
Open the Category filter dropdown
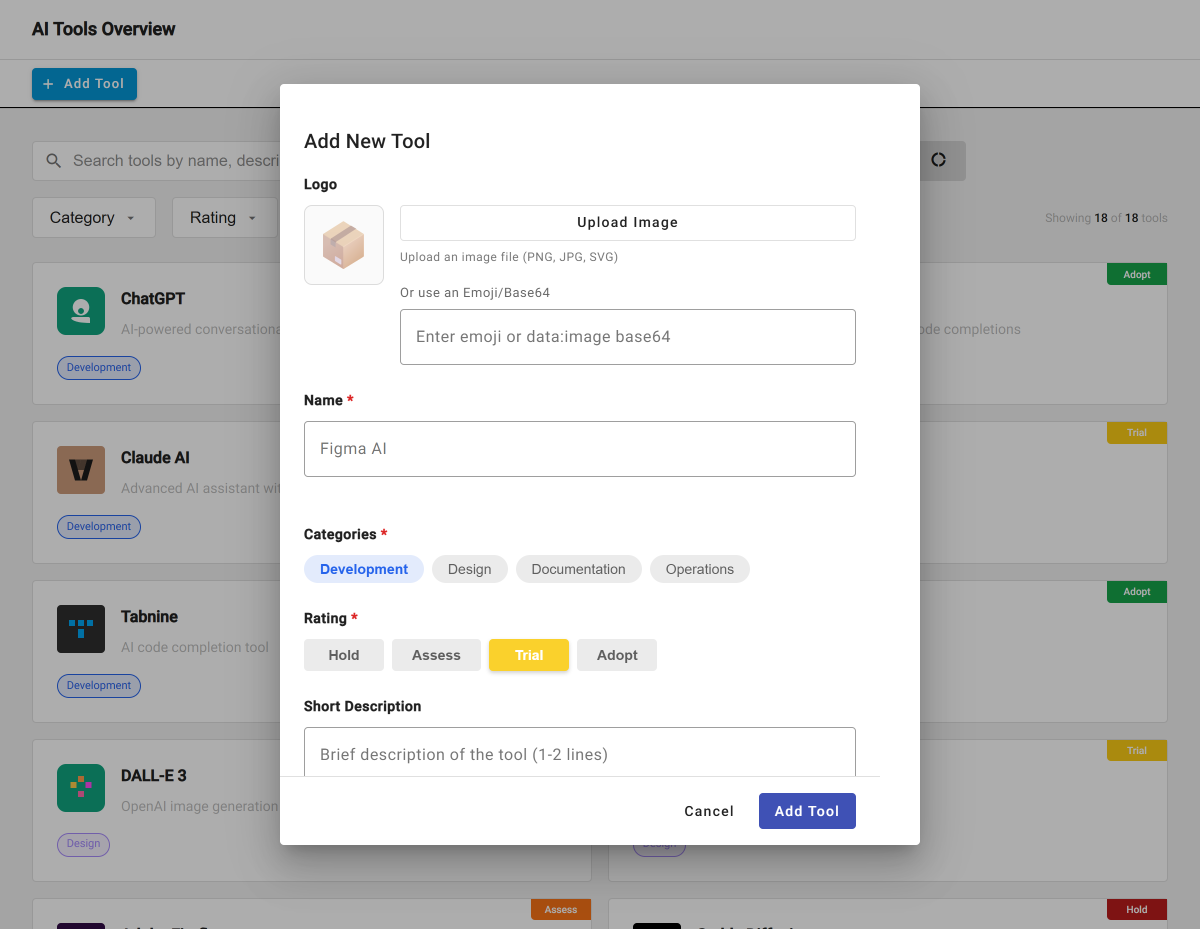tap(93, 218)
